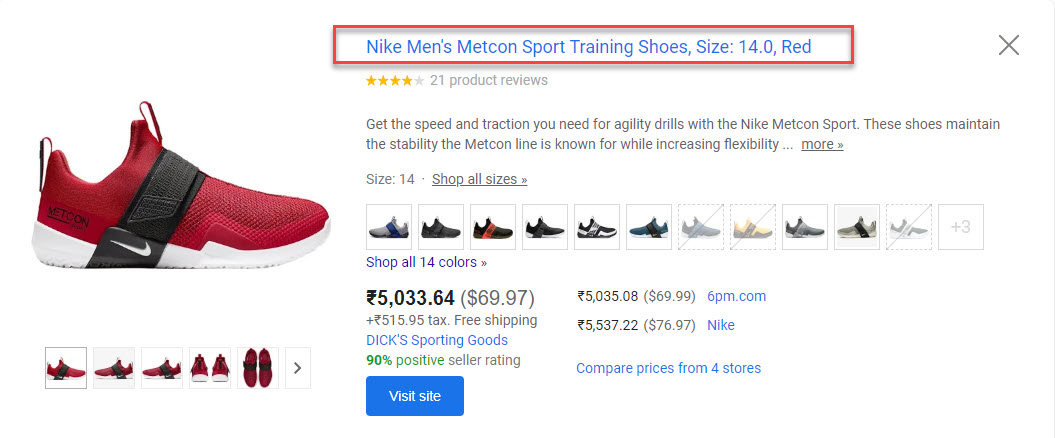1055x438 pixels.
Task: Open the Shop all 14 colors link
Action: pos(426,262)
